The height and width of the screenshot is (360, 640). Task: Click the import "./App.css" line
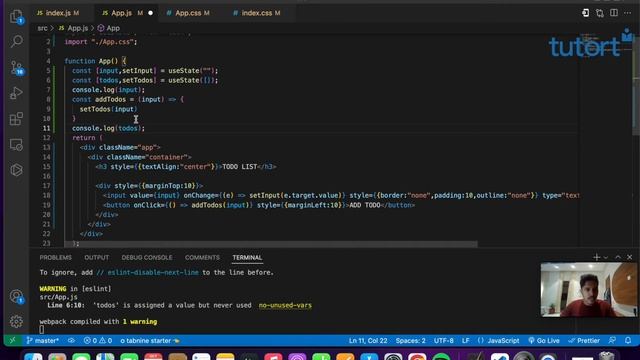click(101, 42)
